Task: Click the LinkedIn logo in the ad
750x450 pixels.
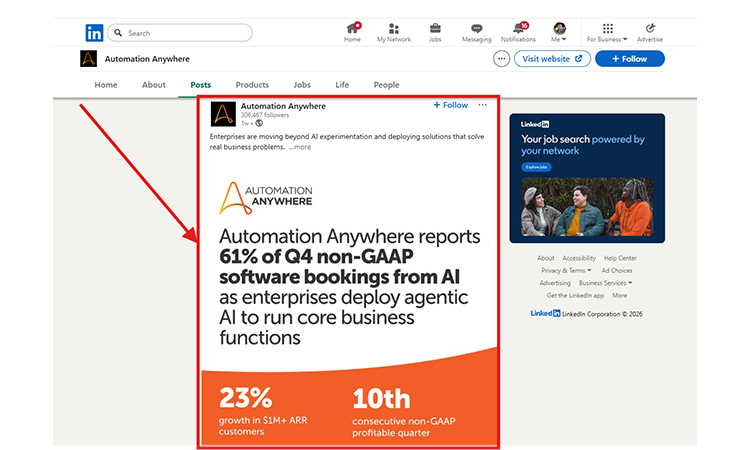Action: 535,124
